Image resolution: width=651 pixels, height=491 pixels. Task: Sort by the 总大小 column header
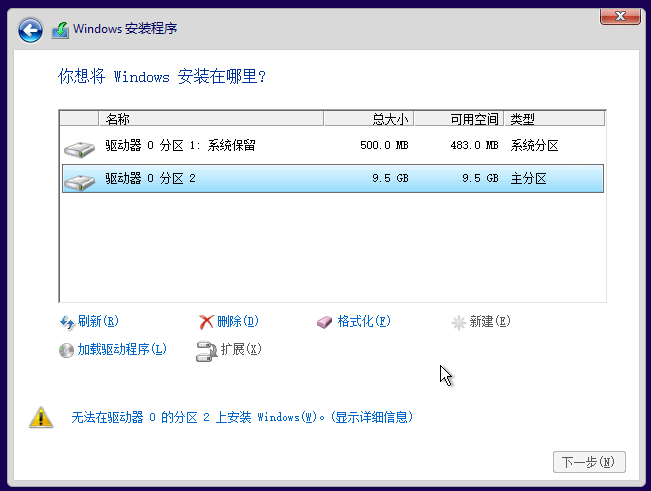[369, 119]
